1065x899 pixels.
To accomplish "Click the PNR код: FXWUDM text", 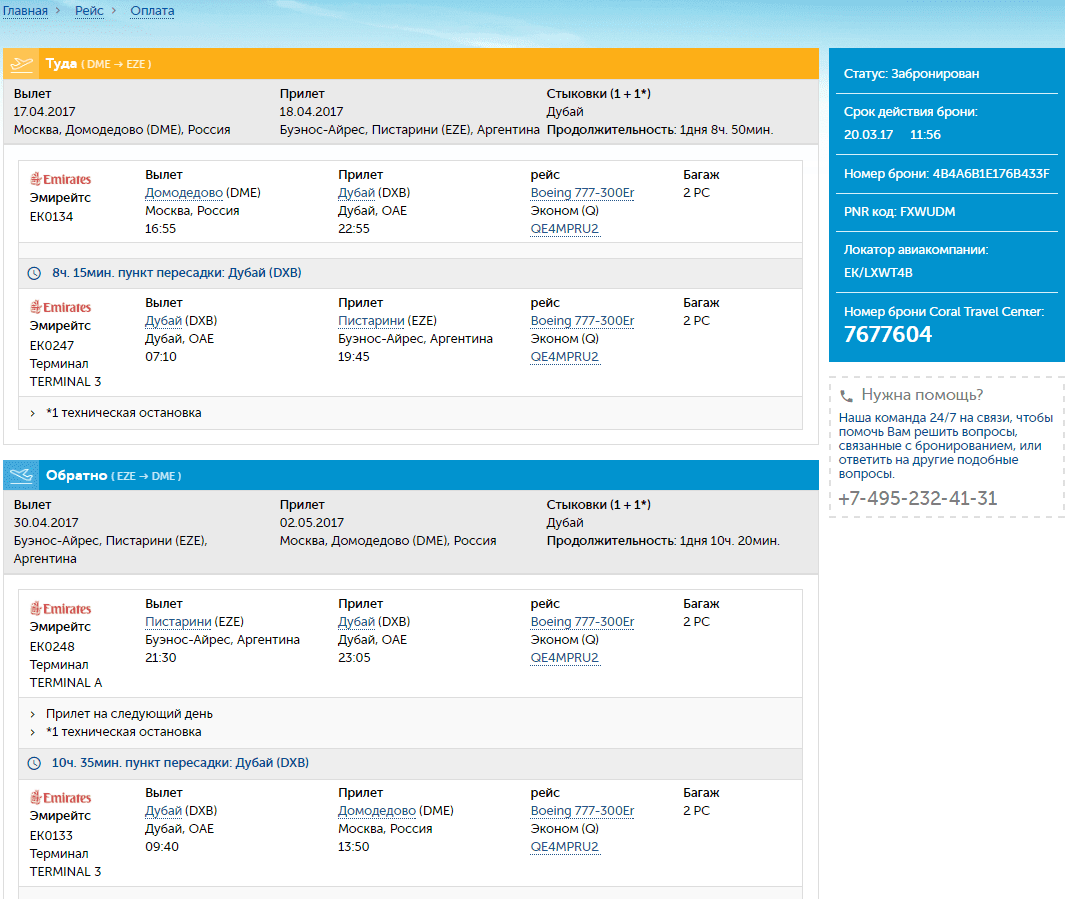I will [899, 211].
